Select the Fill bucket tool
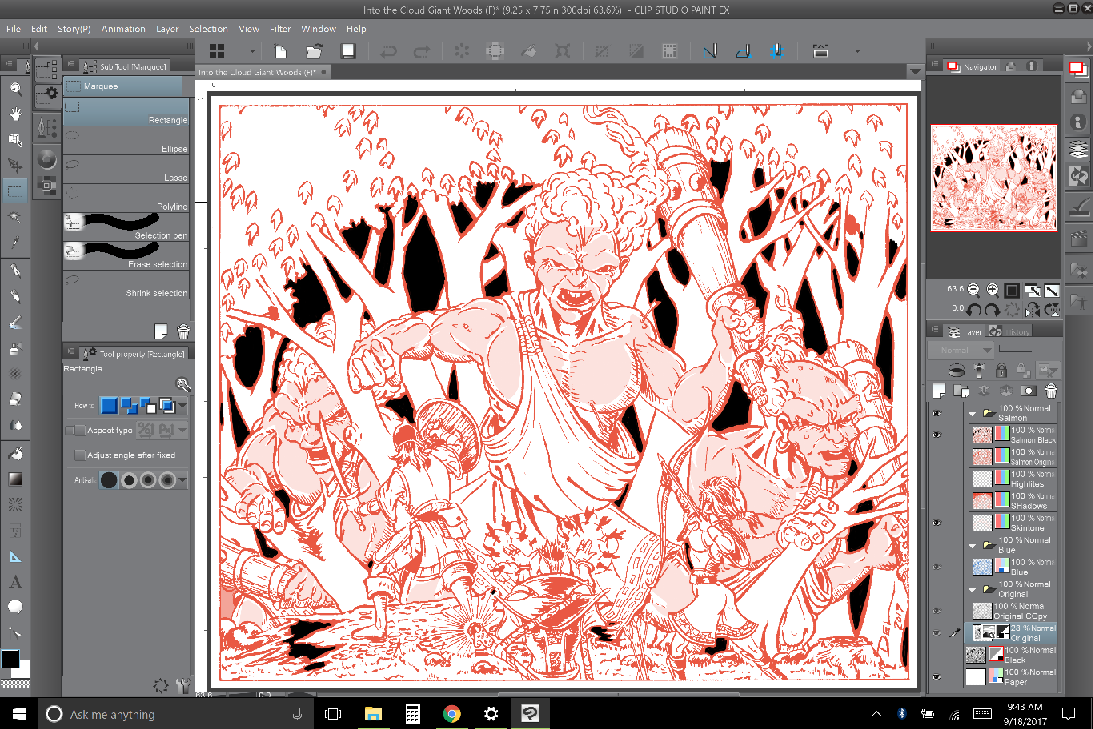The height and width of the screenshot is (729, 1093). coord(15,453)
